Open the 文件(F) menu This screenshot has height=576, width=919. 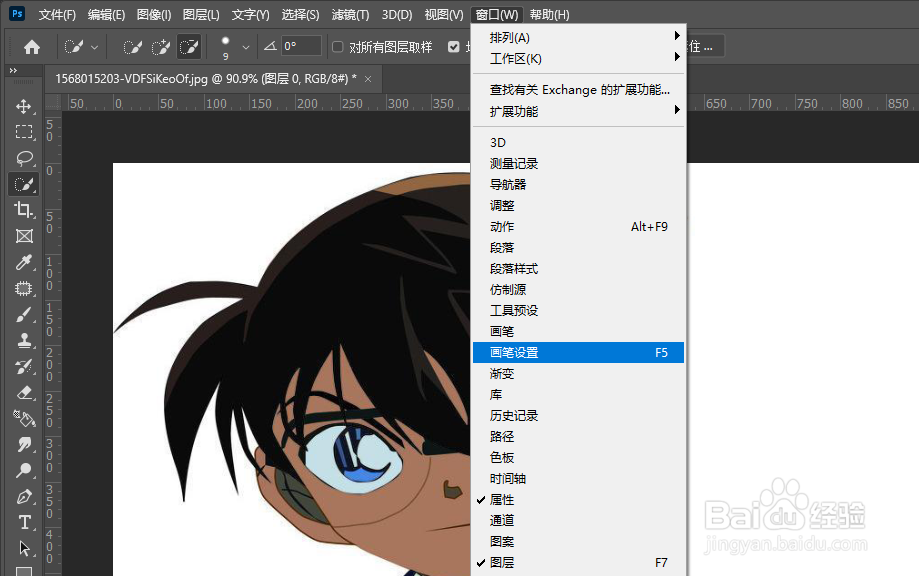(x=57, y=15)
